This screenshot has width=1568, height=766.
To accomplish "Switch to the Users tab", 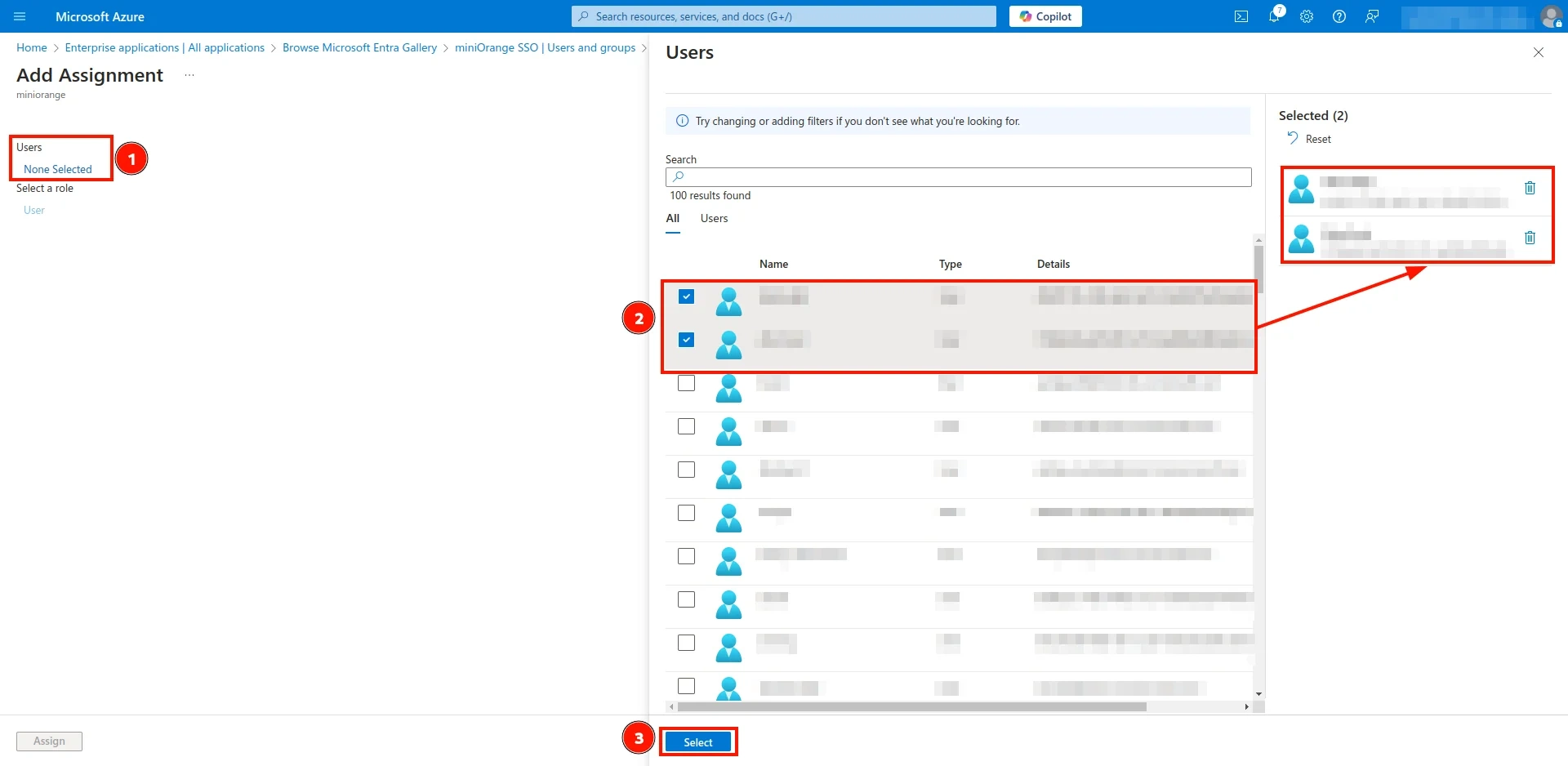I will coord(714,218).
